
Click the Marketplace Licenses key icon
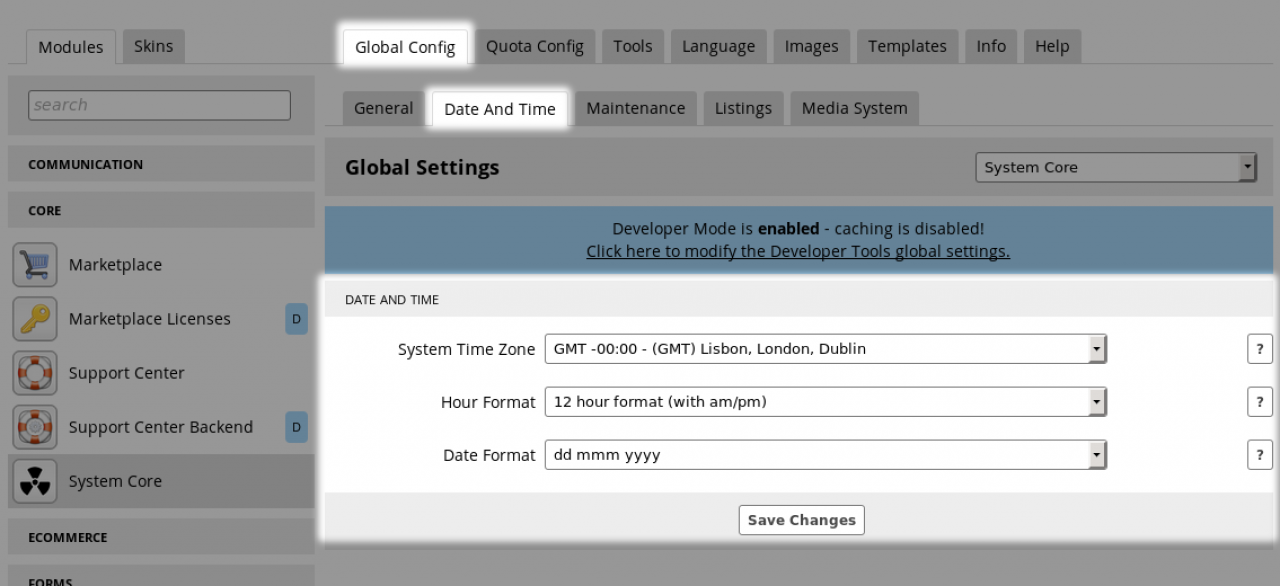click(35, 319)
